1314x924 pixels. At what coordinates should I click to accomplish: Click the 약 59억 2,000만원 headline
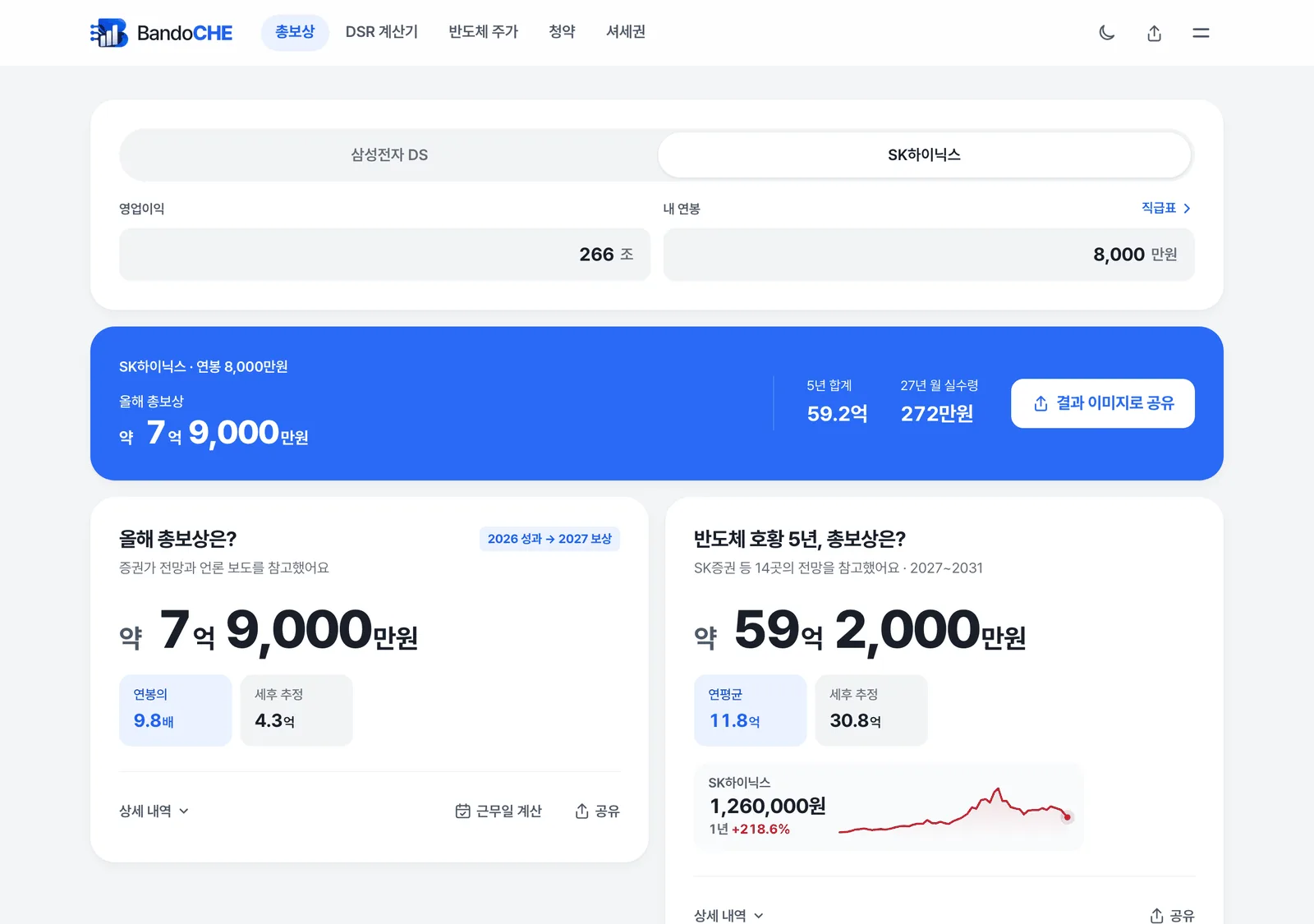coord(860,631)
